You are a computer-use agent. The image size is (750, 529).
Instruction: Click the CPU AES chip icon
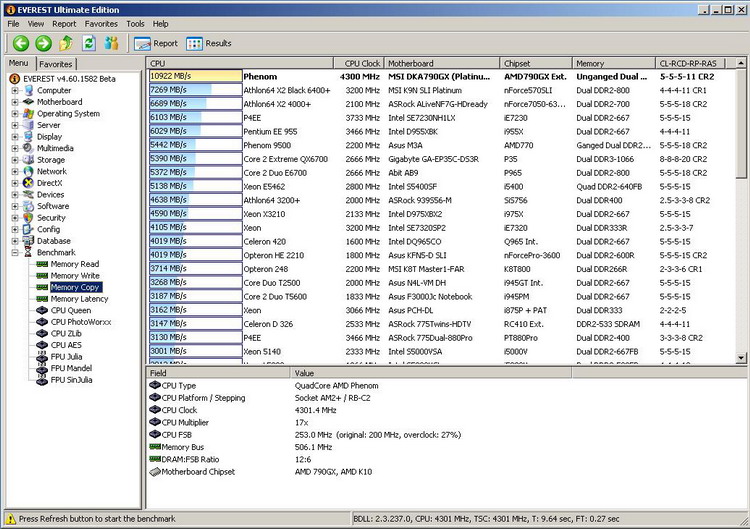42,345
